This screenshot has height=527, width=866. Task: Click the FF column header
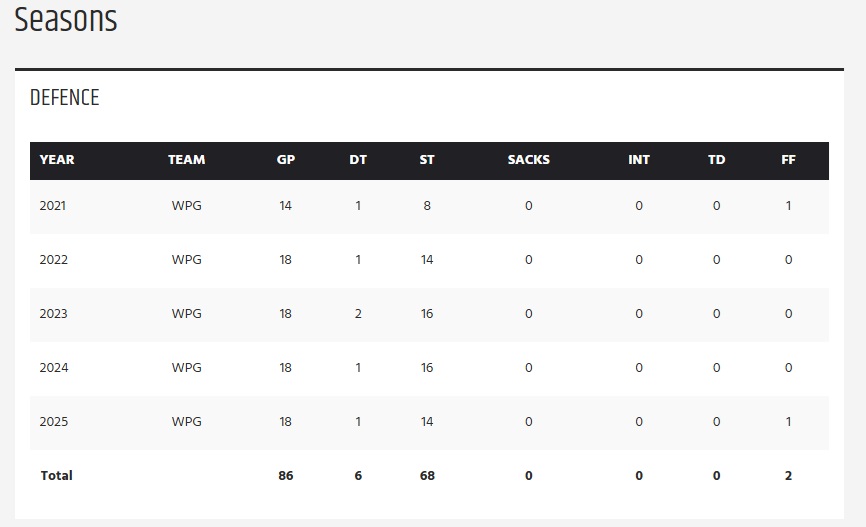pyautogui.click(x=788, y=160)
